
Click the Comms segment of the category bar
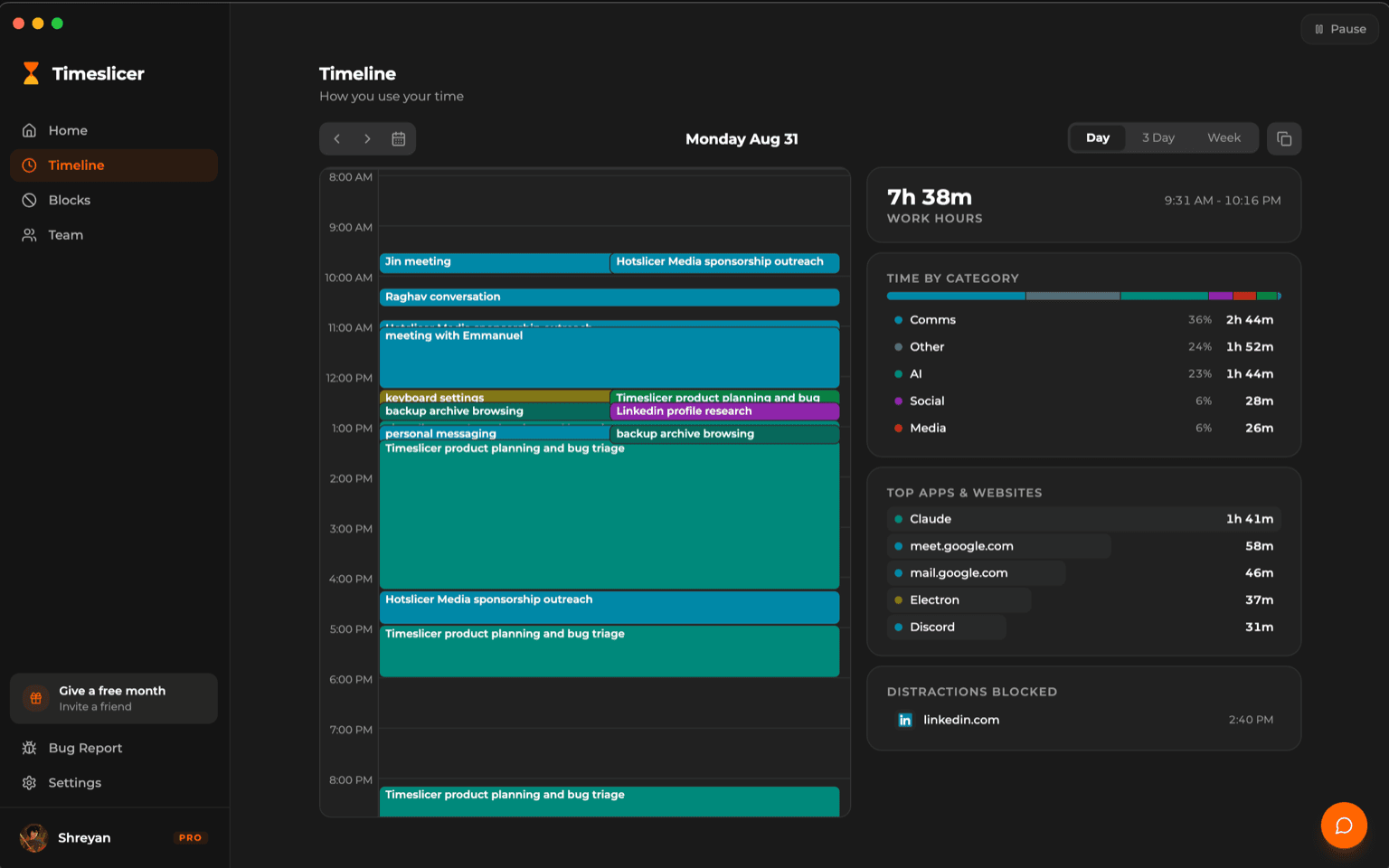[956, 297]
